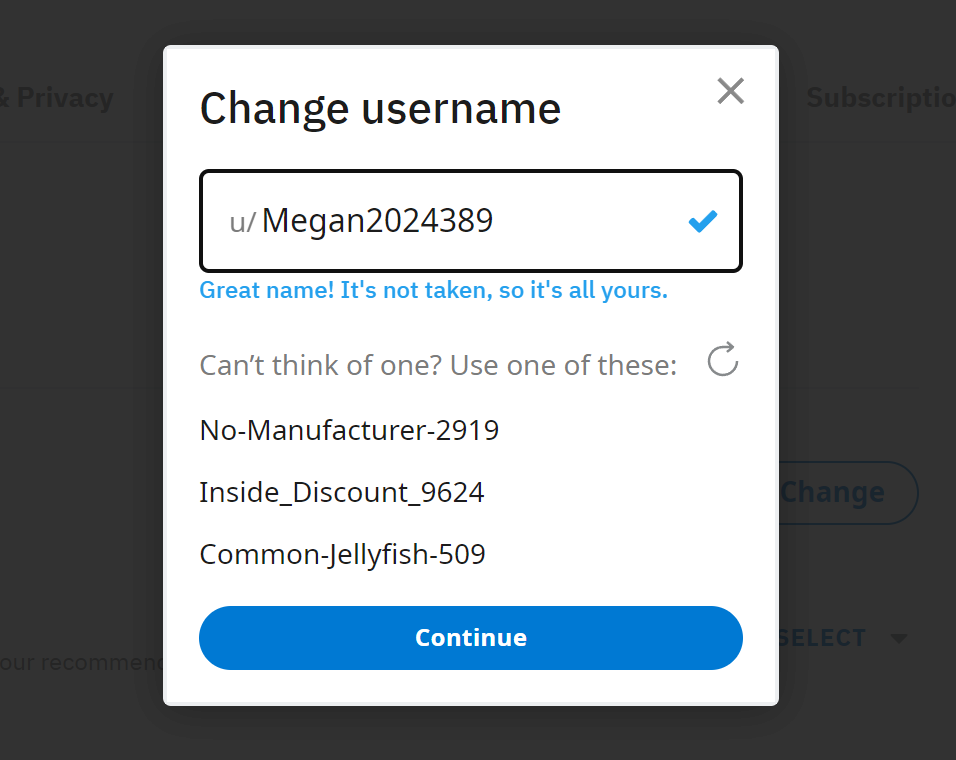Select suggested username Inside_Discount_9624
This screenshot has width=956, height=760.
(341, 492)
